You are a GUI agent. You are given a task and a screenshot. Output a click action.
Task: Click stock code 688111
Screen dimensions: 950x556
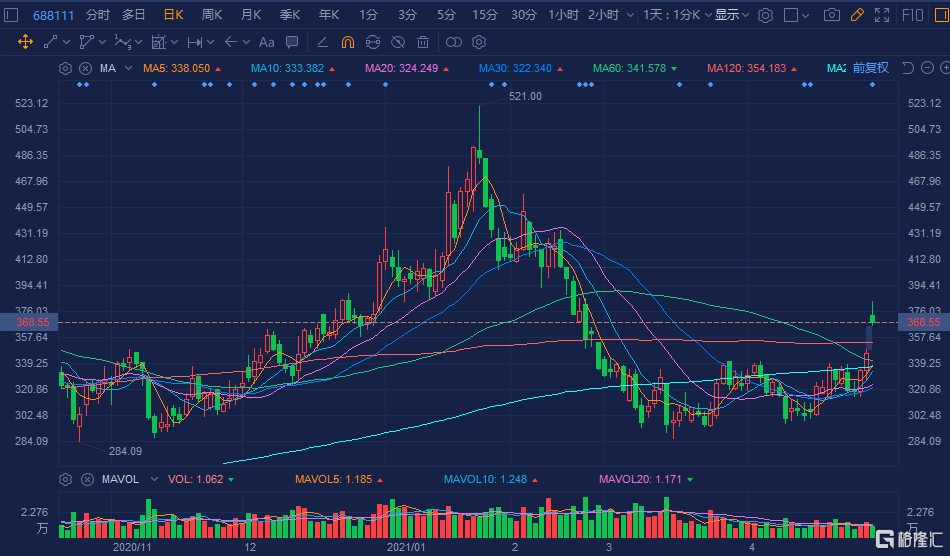(53, 15)
